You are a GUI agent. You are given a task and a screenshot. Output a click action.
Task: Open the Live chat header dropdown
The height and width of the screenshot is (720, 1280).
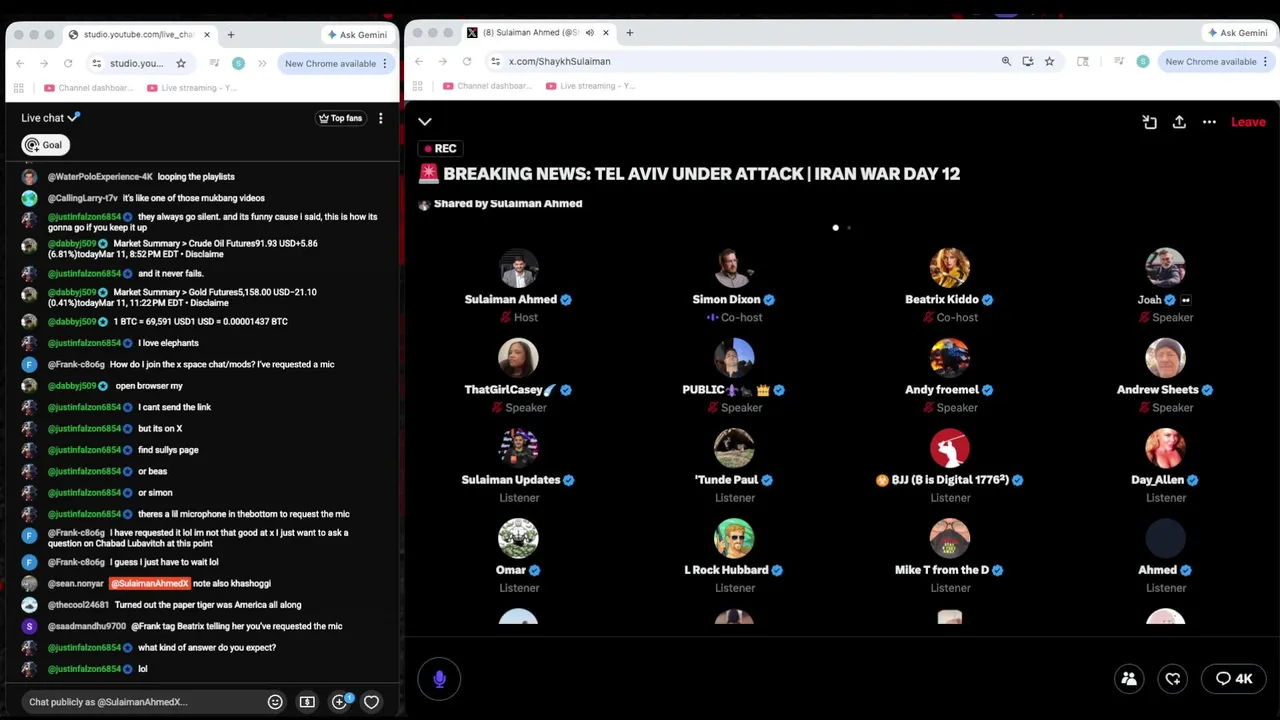51,118
